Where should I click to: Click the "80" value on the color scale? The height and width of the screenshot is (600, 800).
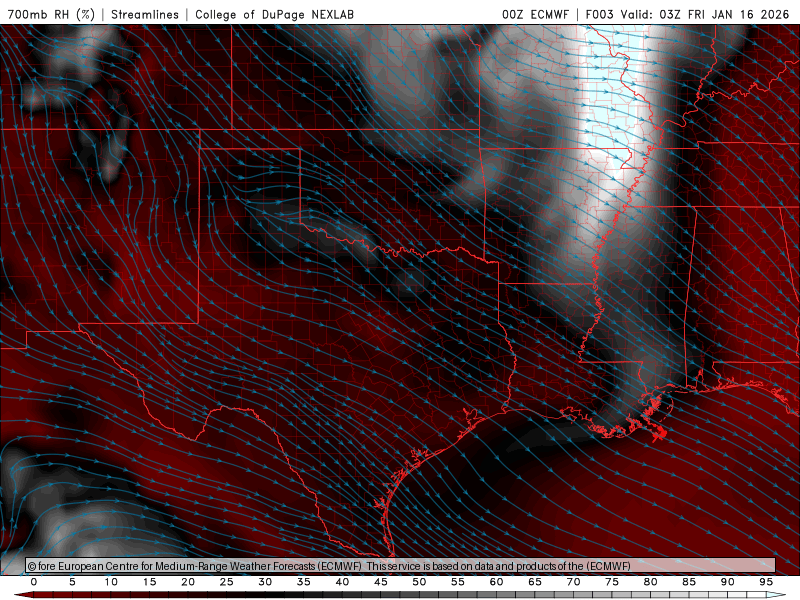[x=651, y=582]
